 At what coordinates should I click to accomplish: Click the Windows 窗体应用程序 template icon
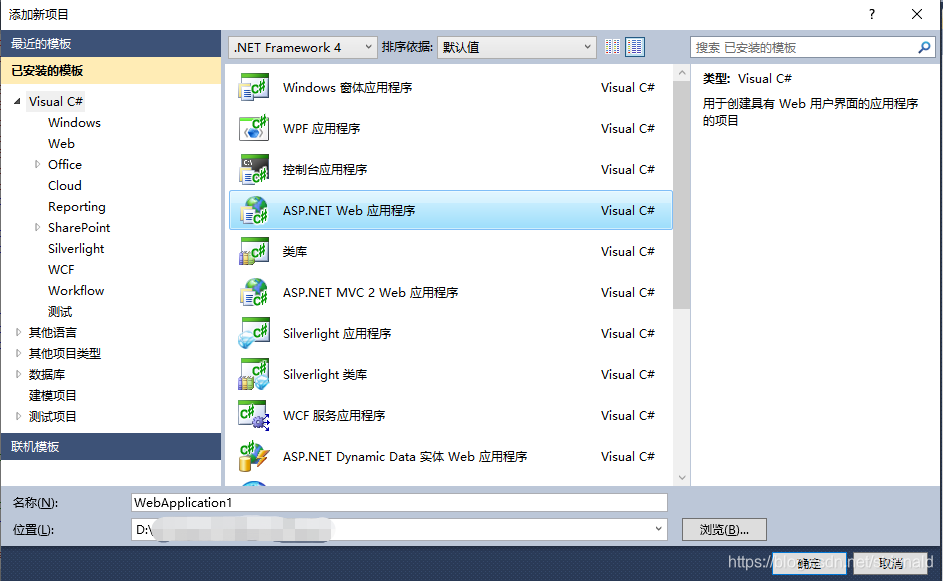coord(254,88)
